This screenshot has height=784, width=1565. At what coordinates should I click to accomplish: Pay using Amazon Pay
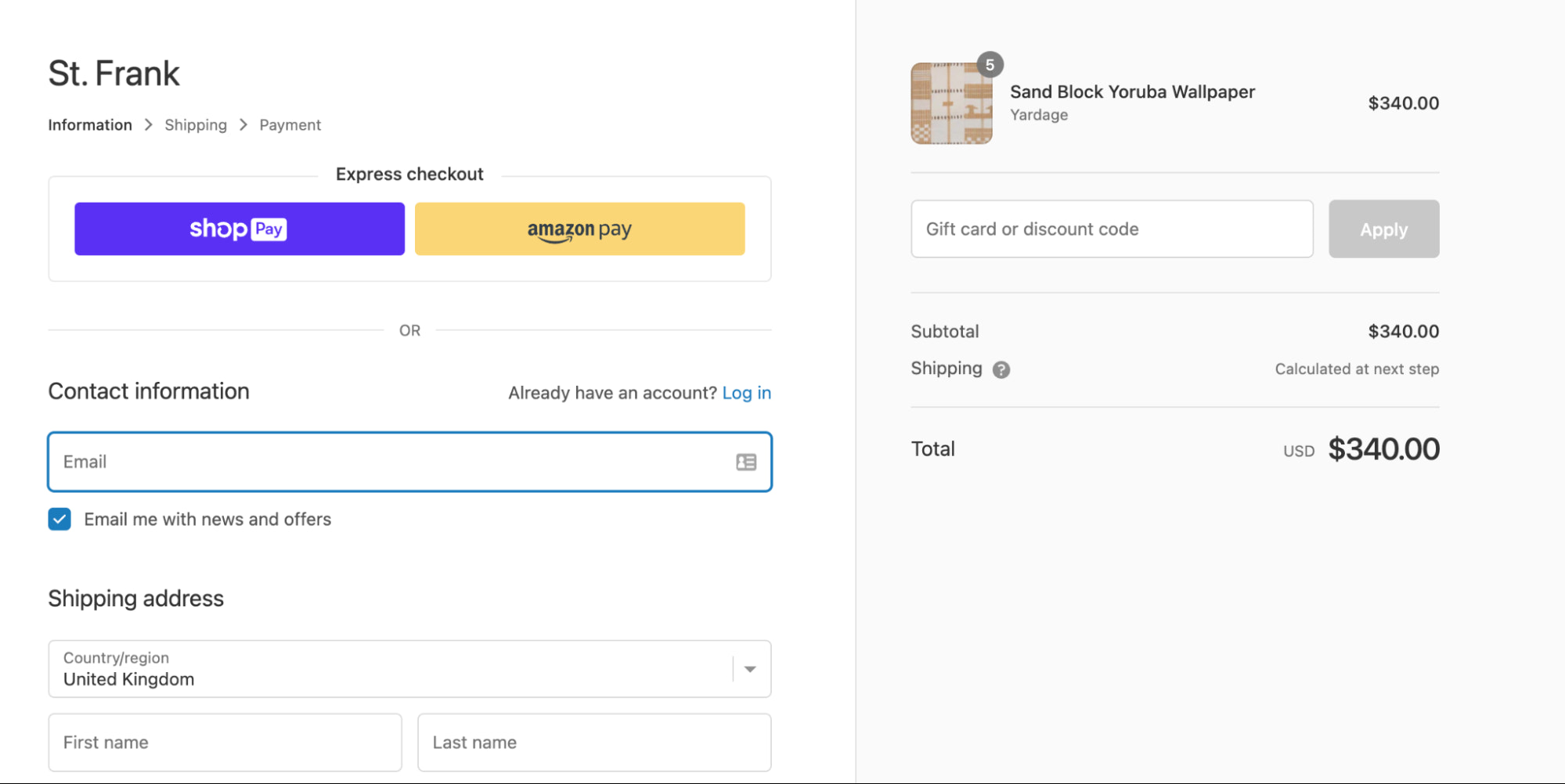579,228
